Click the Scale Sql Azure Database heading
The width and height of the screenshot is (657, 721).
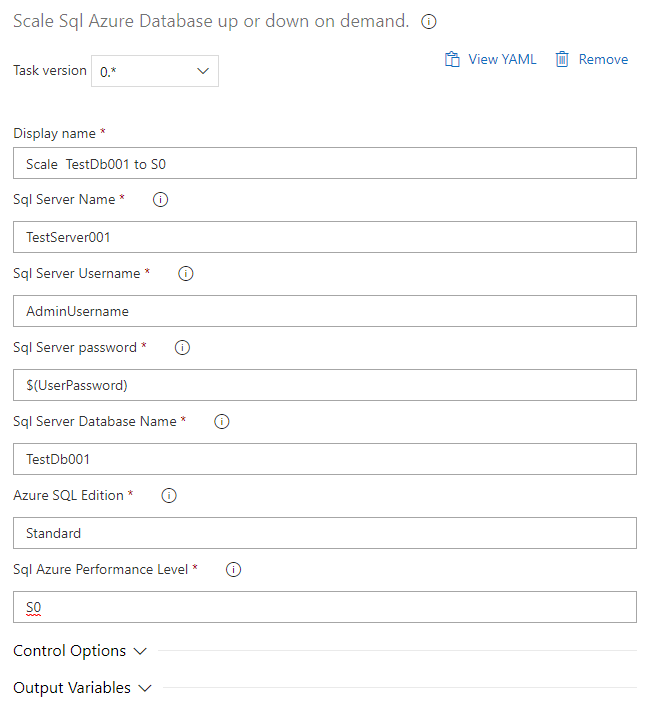coord(211,22)
